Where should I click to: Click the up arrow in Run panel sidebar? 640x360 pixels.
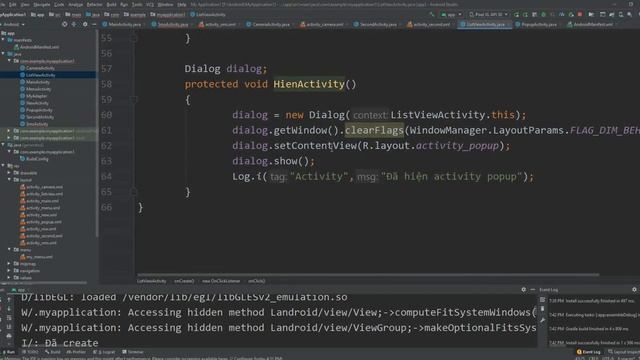pyautogui.click(x=9, y=299)
